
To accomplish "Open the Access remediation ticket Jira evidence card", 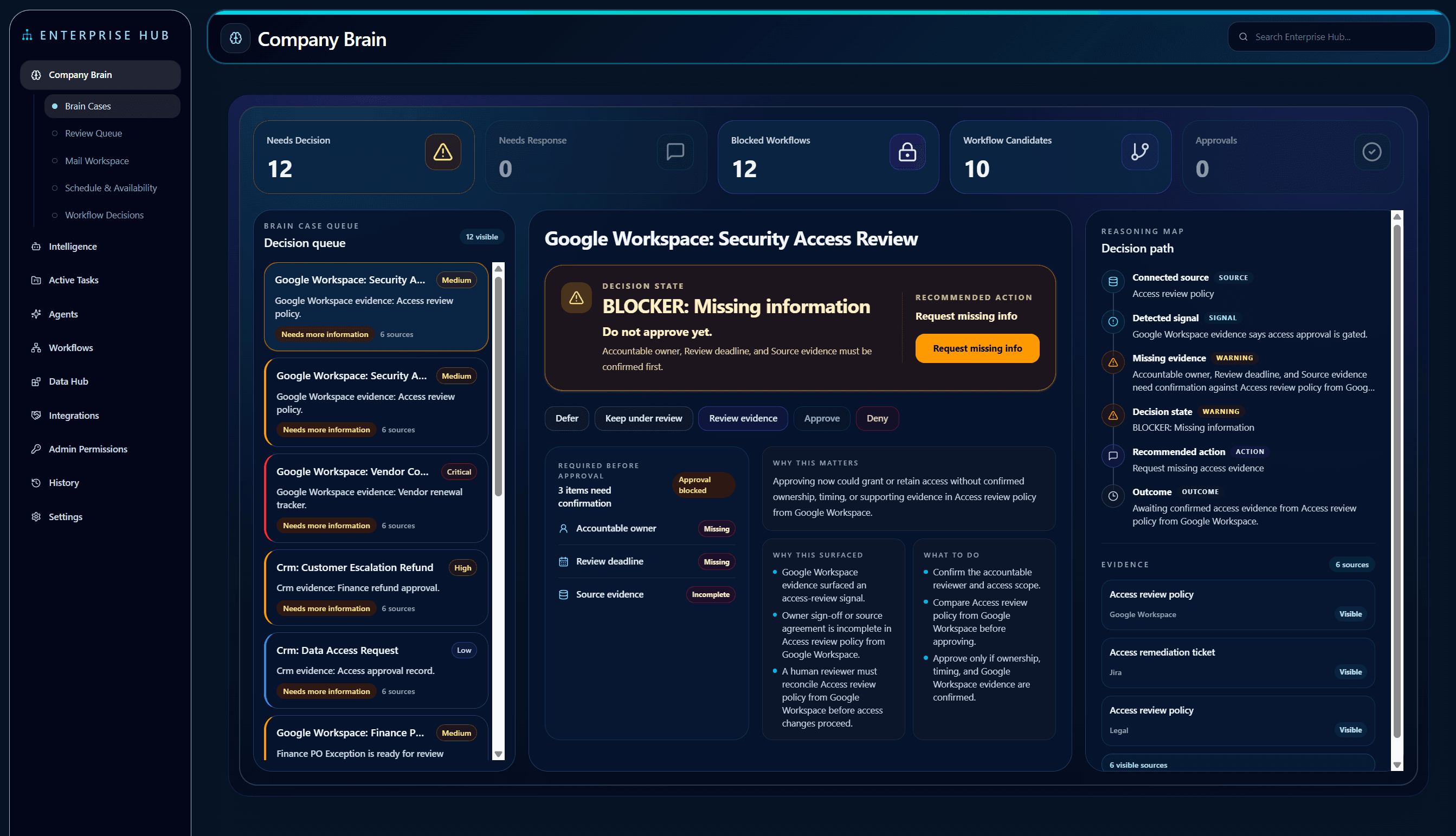I will (x=1238, y=663).
